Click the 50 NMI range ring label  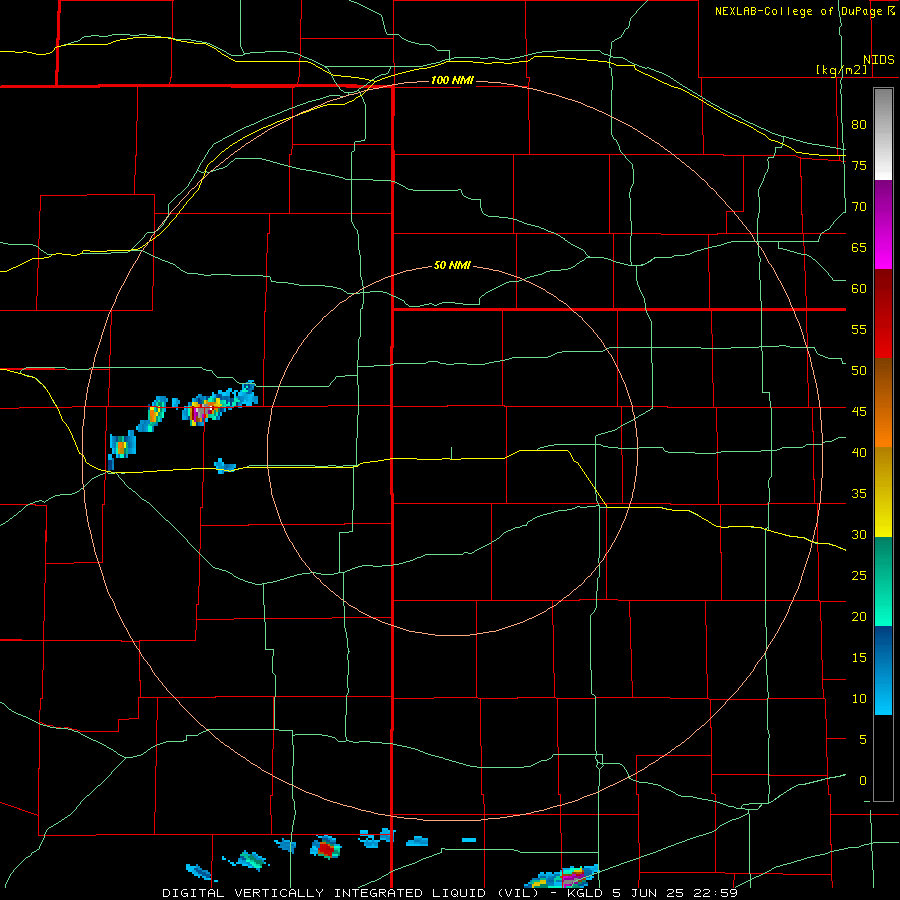click(x=452, y=265)
